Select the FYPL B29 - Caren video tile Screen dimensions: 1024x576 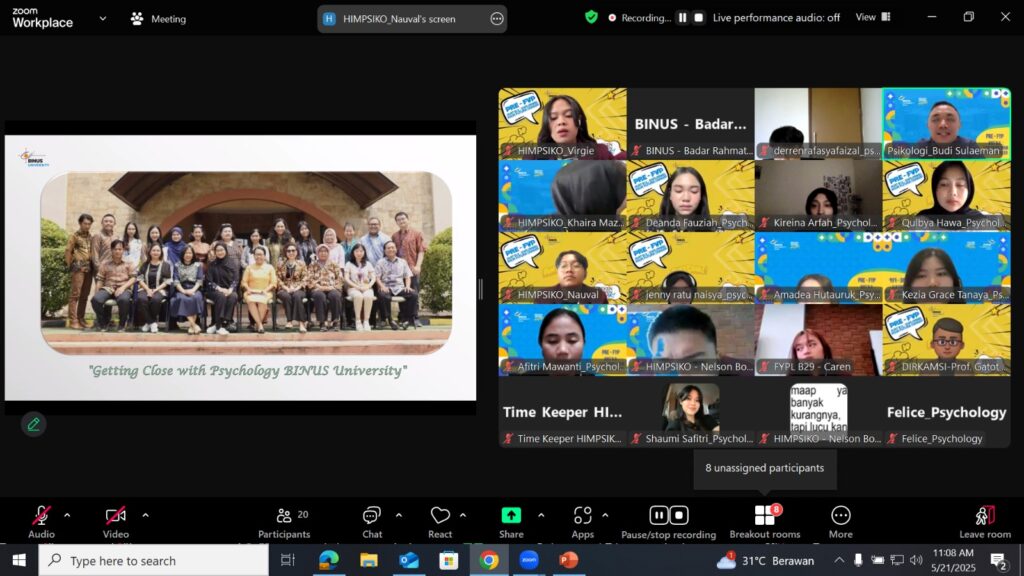point(818,340)
